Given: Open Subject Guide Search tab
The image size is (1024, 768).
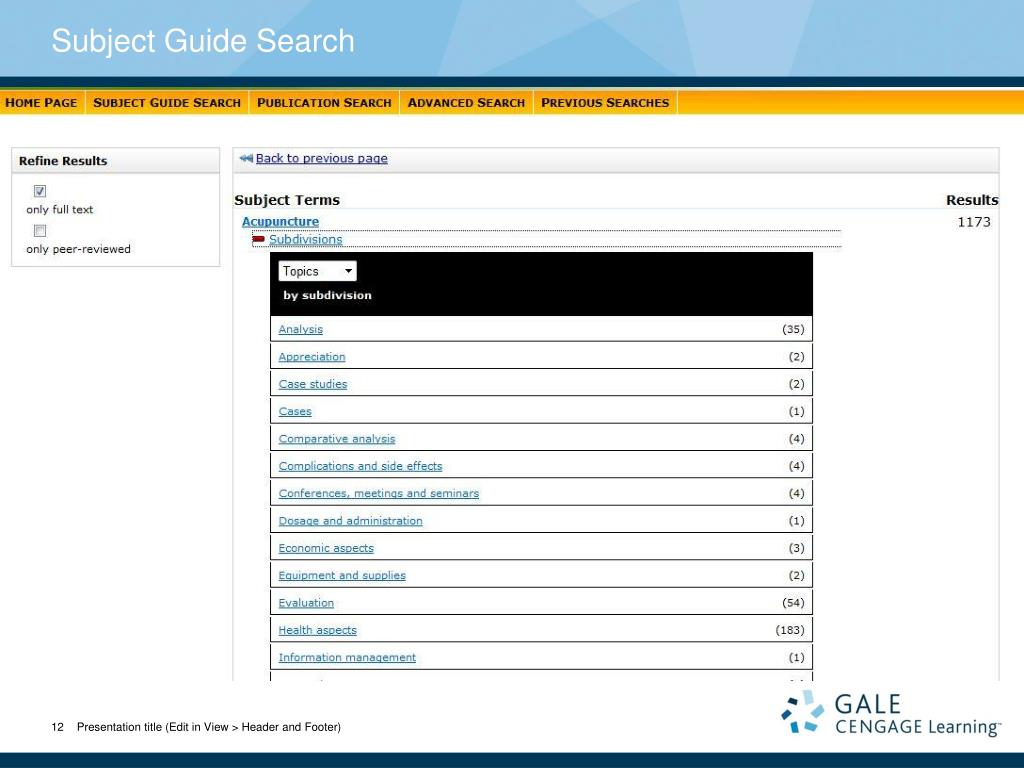Looking at the screenshot, I should 167,103.
